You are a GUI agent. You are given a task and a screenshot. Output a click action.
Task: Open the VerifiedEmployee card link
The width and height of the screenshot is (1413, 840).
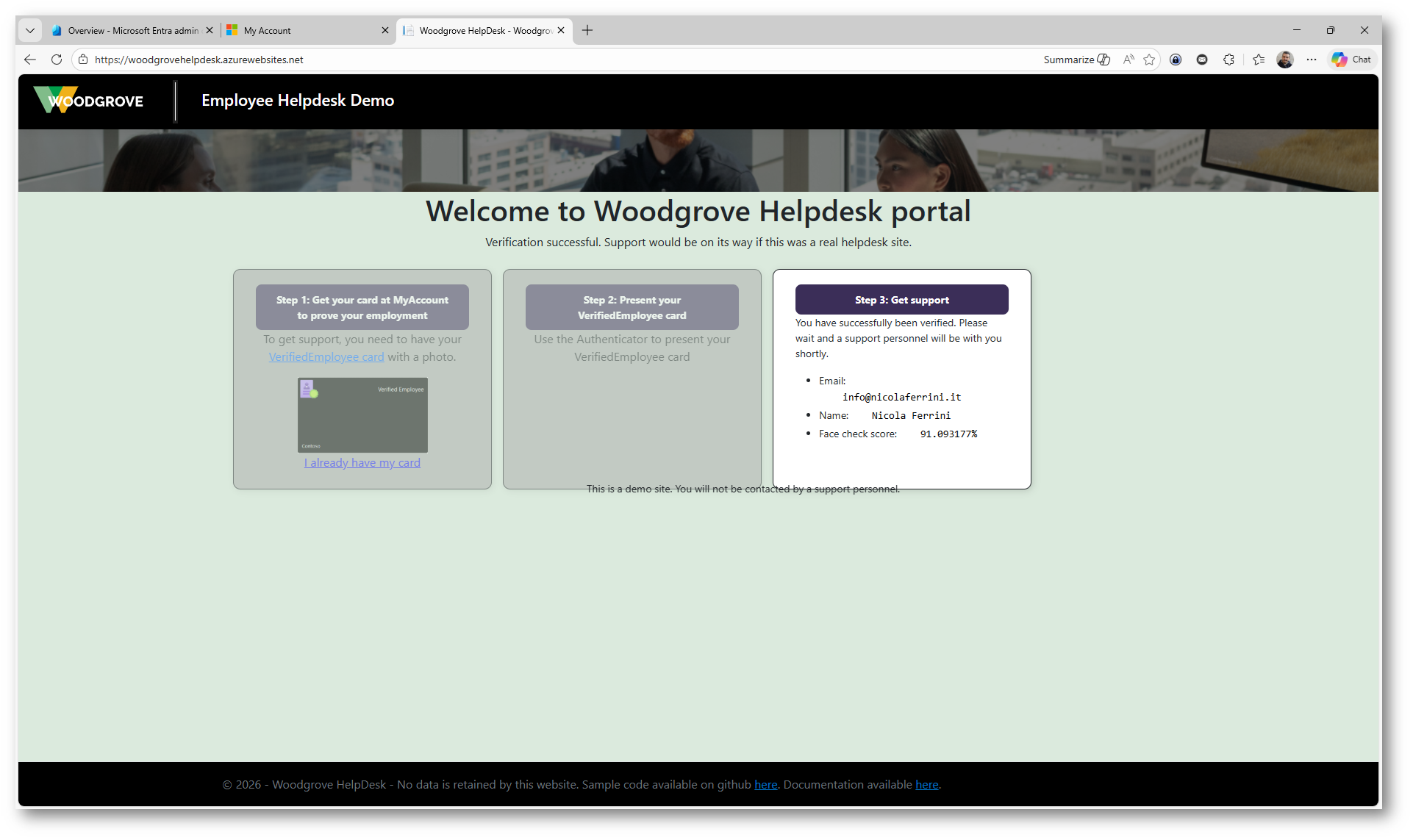326,357
